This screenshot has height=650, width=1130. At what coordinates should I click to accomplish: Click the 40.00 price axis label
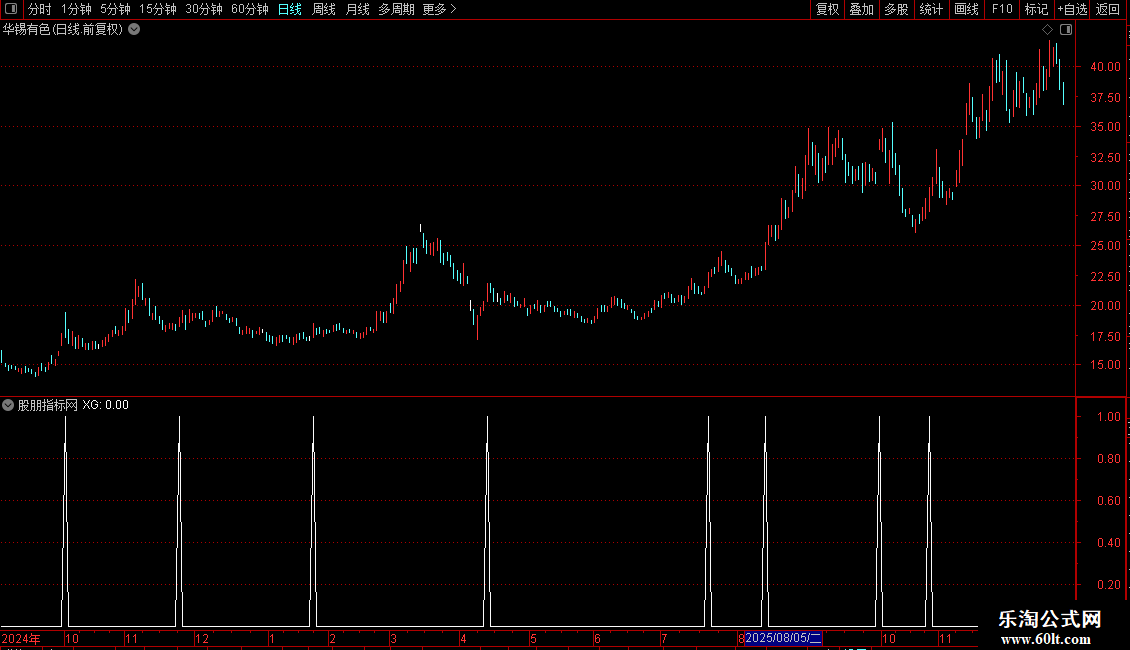click(1105, 67)
